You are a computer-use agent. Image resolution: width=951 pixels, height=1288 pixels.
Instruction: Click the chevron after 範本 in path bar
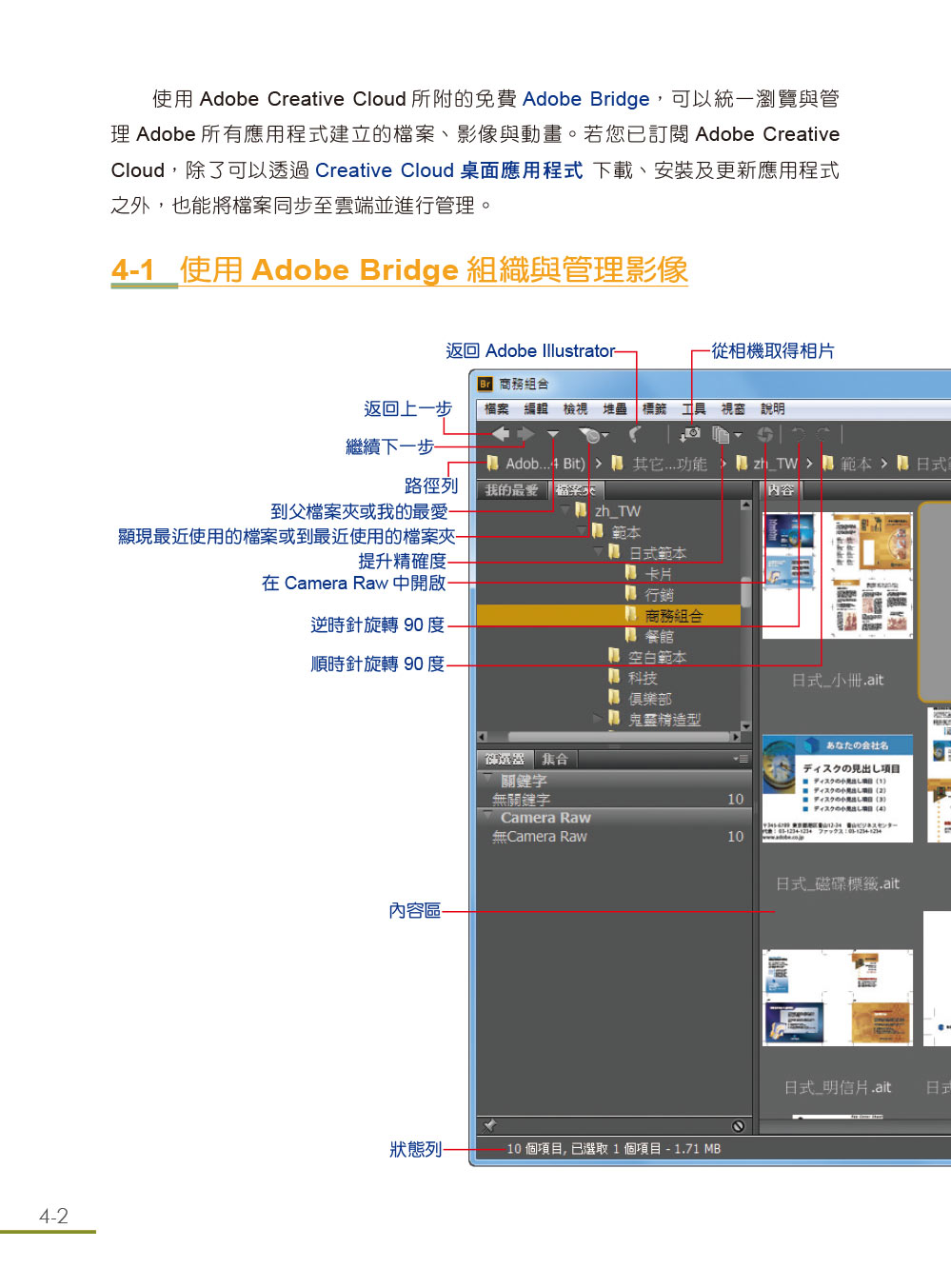(x=883, y=464)
